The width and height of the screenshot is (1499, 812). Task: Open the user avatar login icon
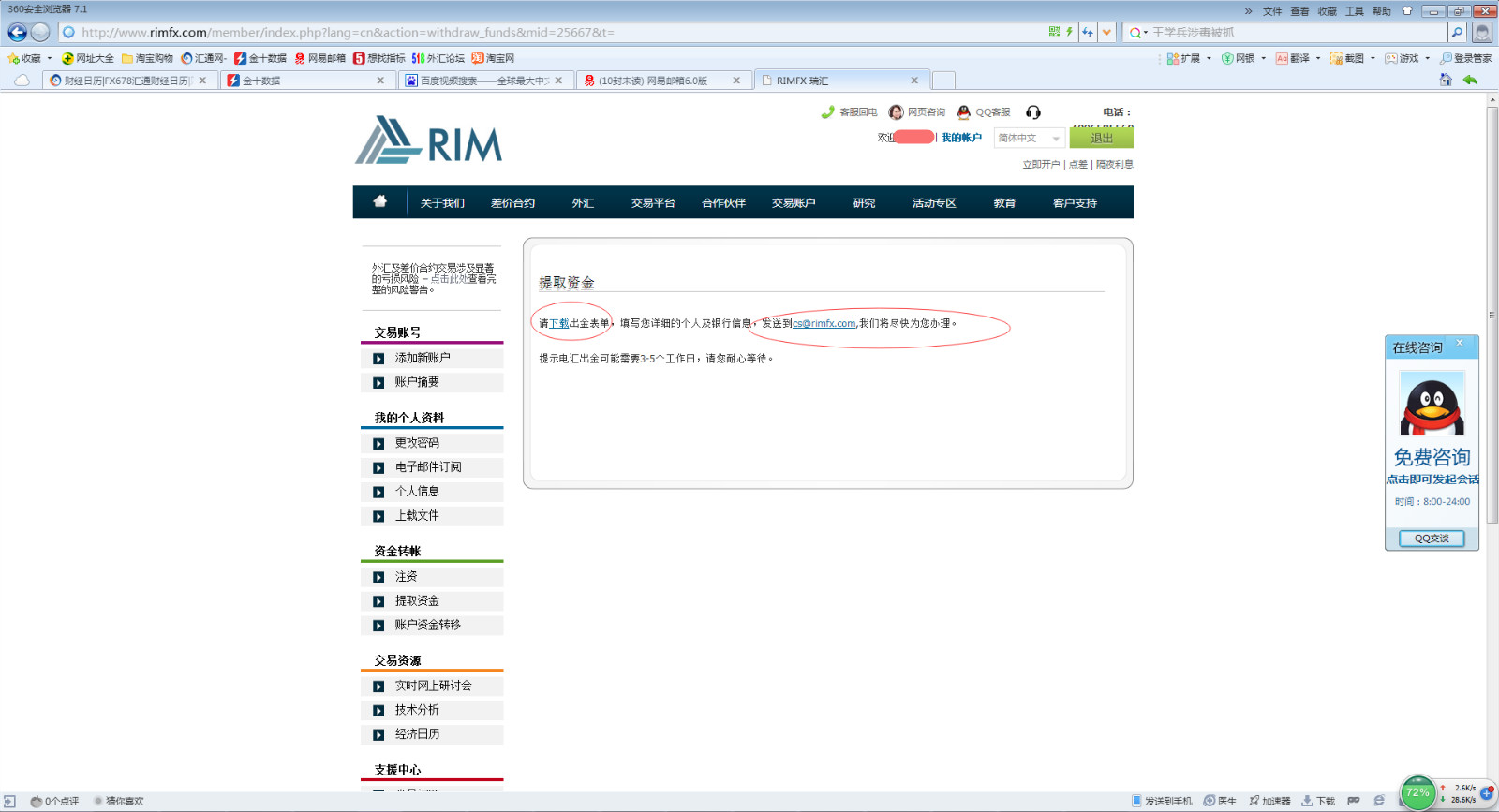(x=1481, y=33)
